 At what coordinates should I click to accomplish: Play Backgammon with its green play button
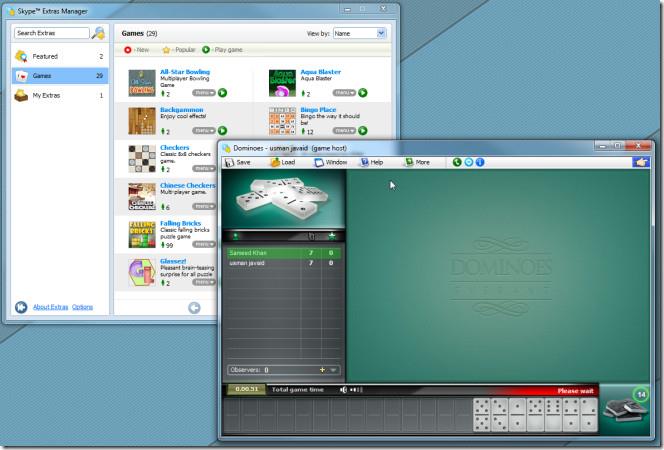pyautogui.click(x=222, y=130)
